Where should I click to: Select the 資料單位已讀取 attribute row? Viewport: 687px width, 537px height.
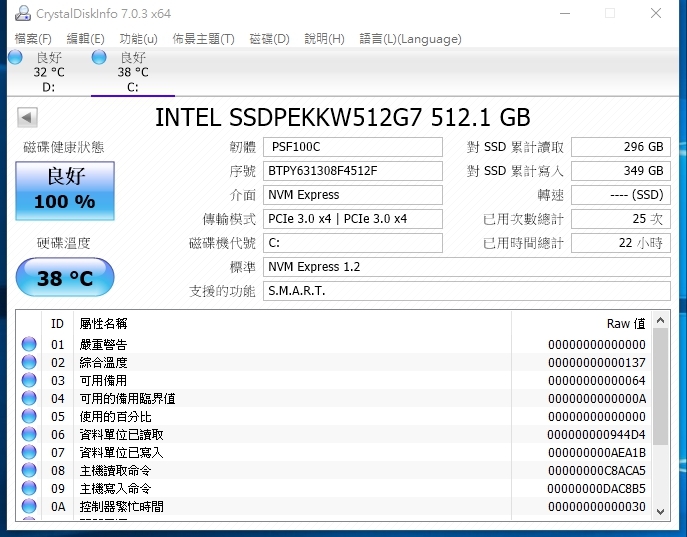click(x=334, y=434)
